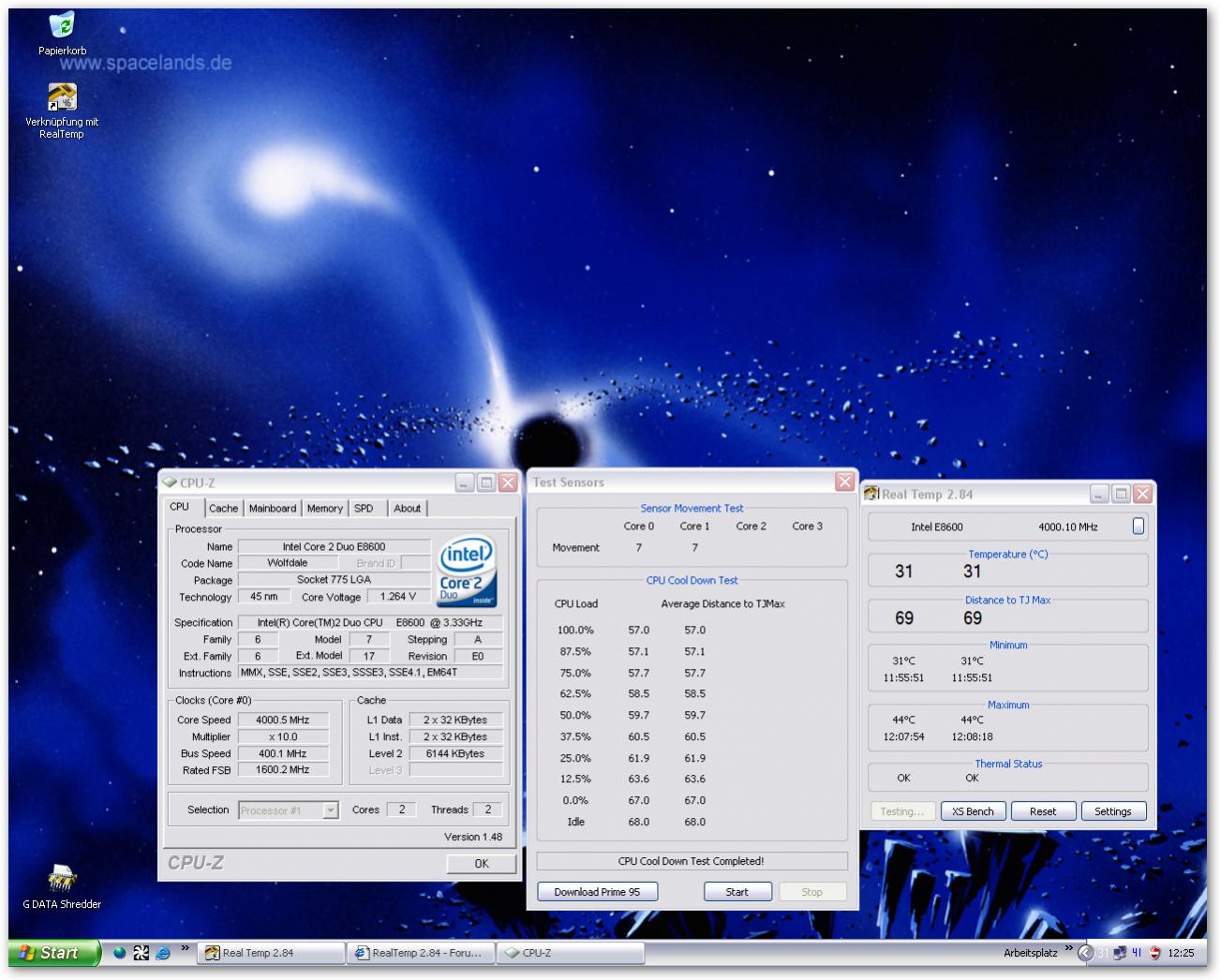Image resolution: width=1220 pixels, height=980 pixels.
Task: Open the Verknüpfung mit RealTemp shortcut
Action: tap(62, 97)
